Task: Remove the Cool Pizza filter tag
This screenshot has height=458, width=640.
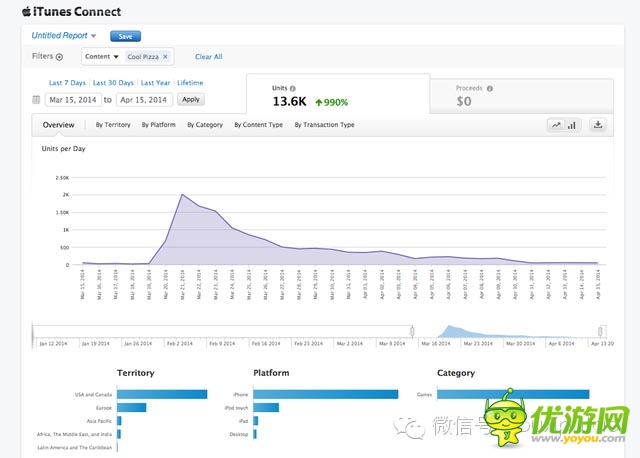Action: pyautogui.click(x=165, y=57)
